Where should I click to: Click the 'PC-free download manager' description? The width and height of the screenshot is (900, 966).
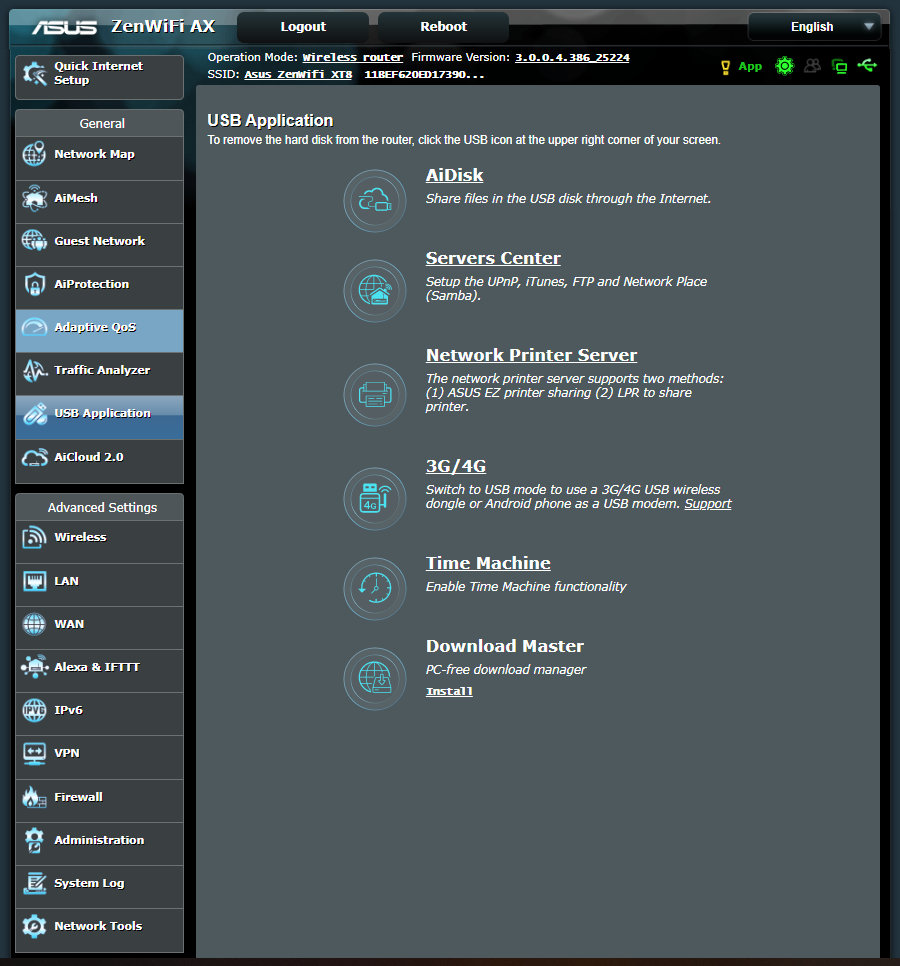pos(506,670)
